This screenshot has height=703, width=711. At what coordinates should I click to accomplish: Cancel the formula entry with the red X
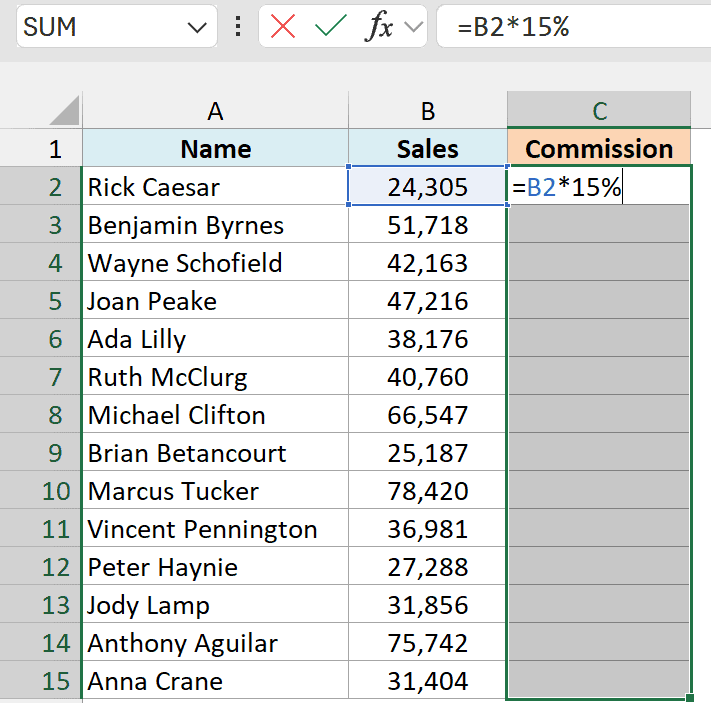(282, 26)
